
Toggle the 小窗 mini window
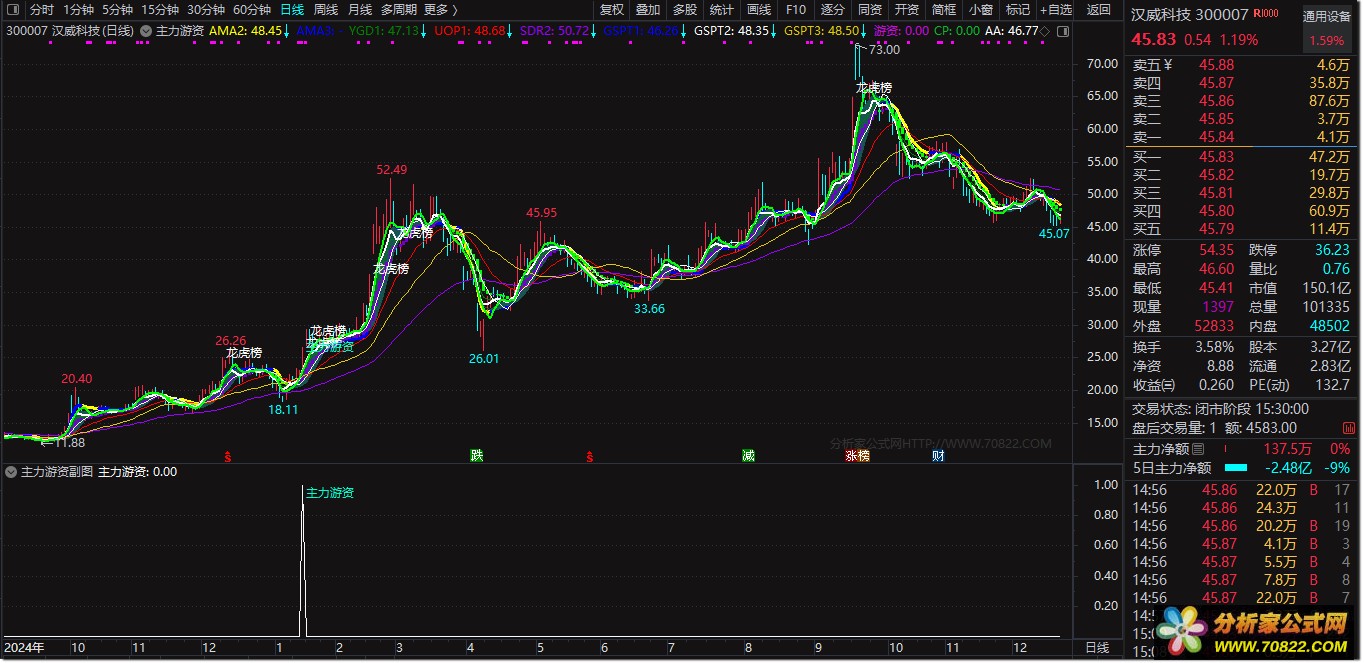pos(981,10)
